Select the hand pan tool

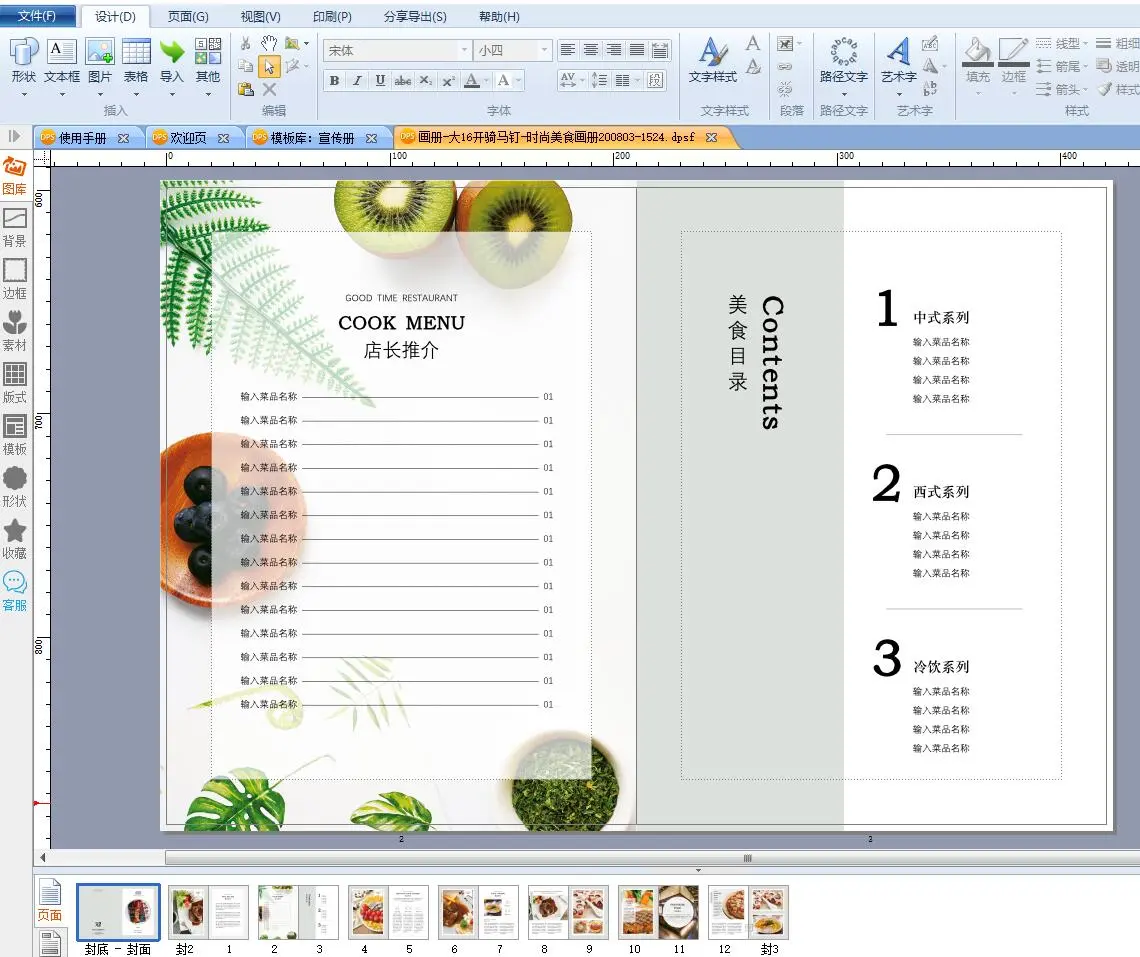[x=269, y=44]
